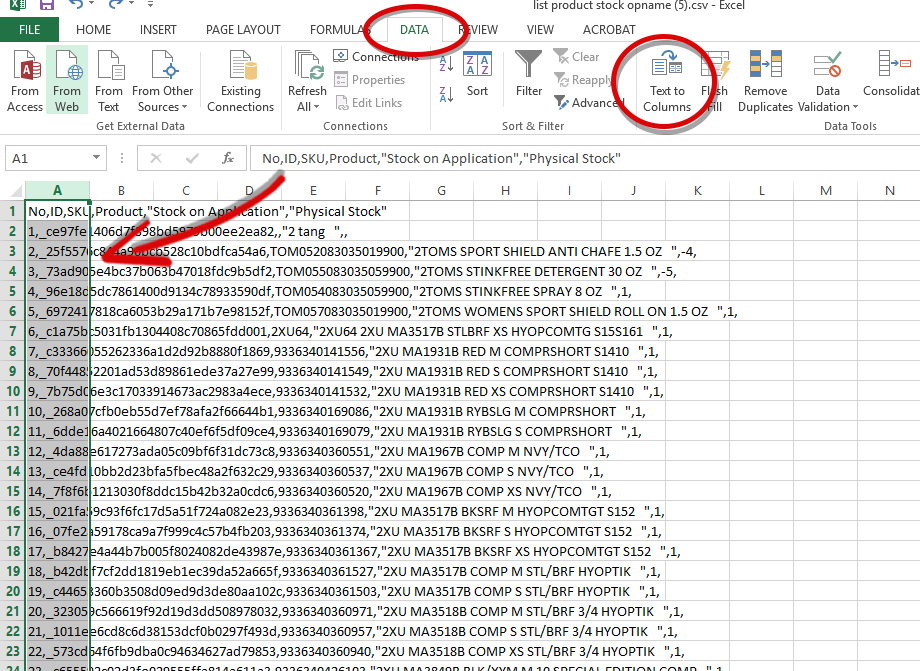Click cell A3 containing 2TOMS SPORT SHIELD

pos(57,252)
